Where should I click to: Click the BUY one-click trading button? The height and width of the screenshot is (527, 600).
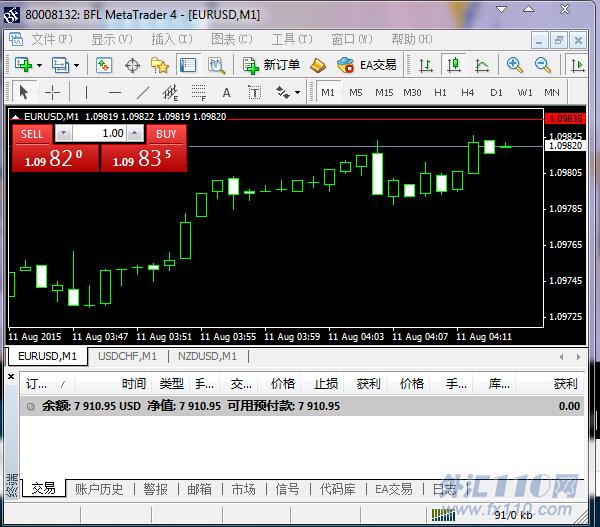tap(166, 134)
